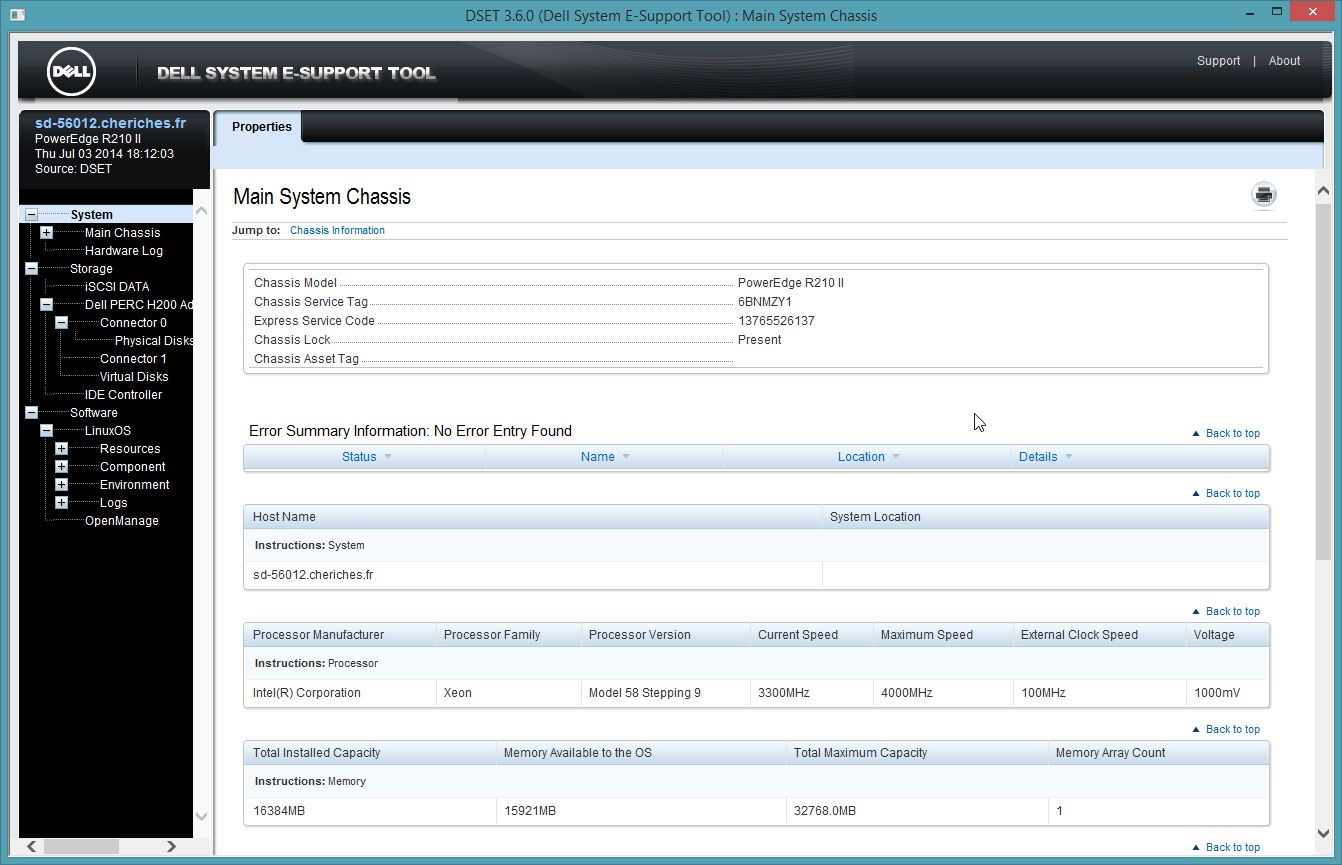Click the main content scroll up arrow

[1323, 190]
